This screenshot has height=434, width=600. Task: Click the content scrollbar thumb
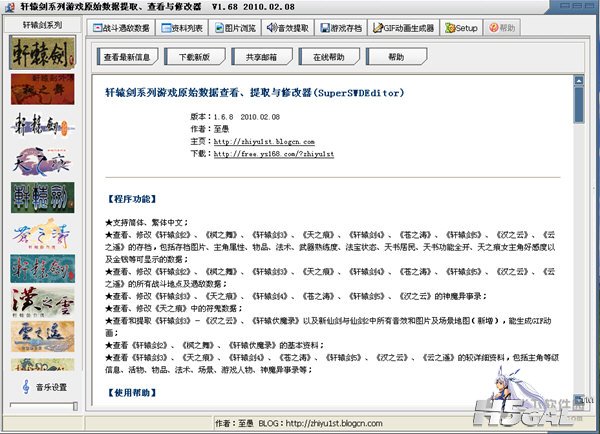[579, 105]
